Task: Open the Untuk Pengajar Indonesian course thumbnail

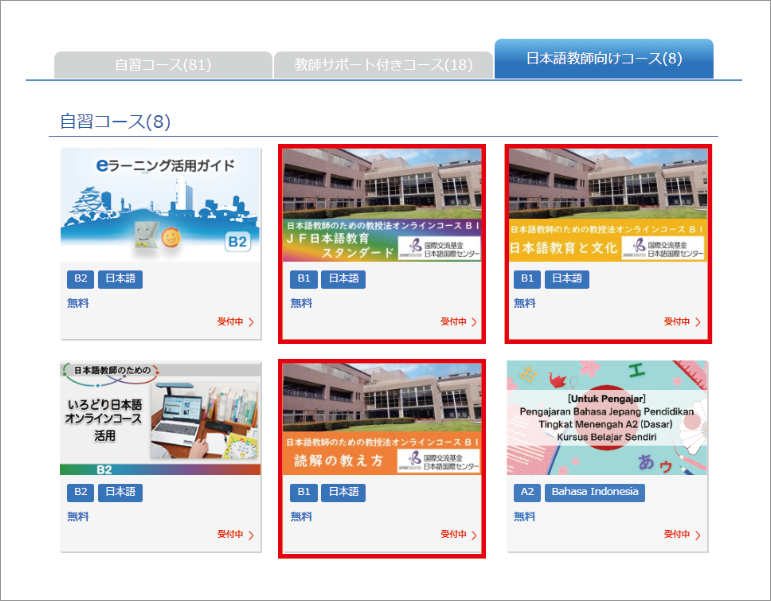Action: [x=606, y=418]
